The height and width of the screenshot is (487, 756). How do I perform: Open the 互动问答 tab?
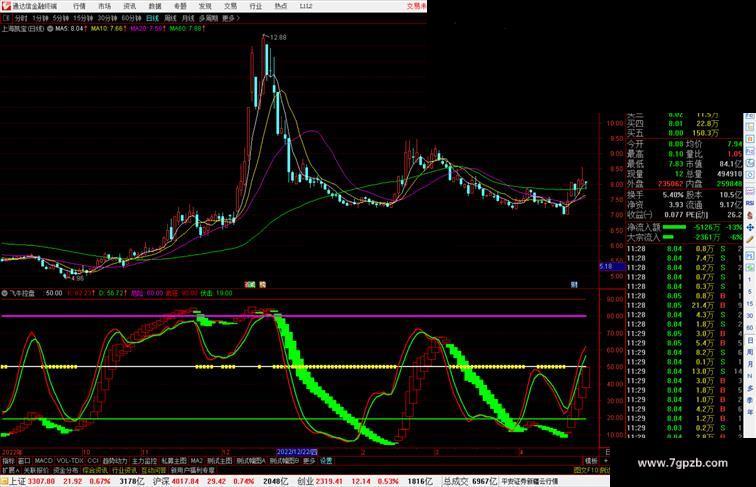tap(154, 470)
